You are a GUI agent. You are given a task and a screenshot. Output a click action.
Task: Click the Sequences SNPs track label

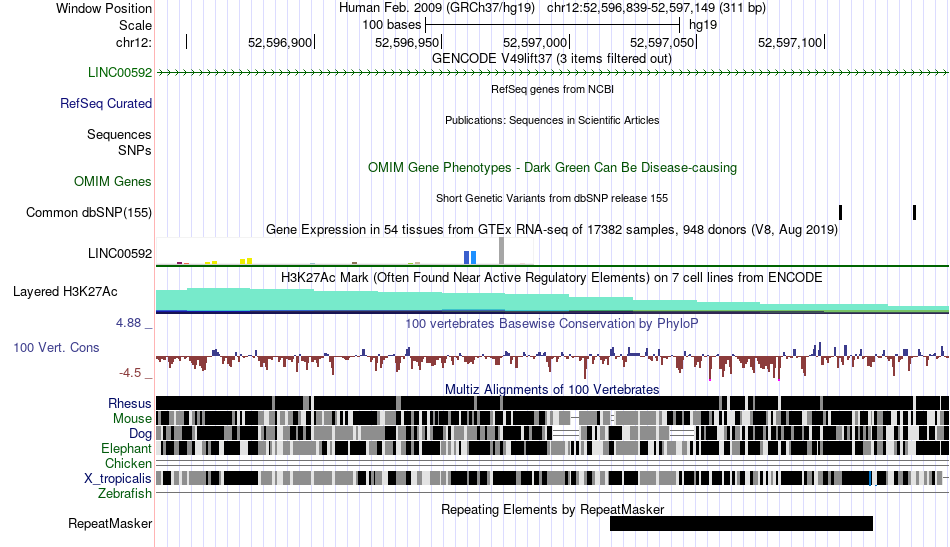click(x=119, y=142)
